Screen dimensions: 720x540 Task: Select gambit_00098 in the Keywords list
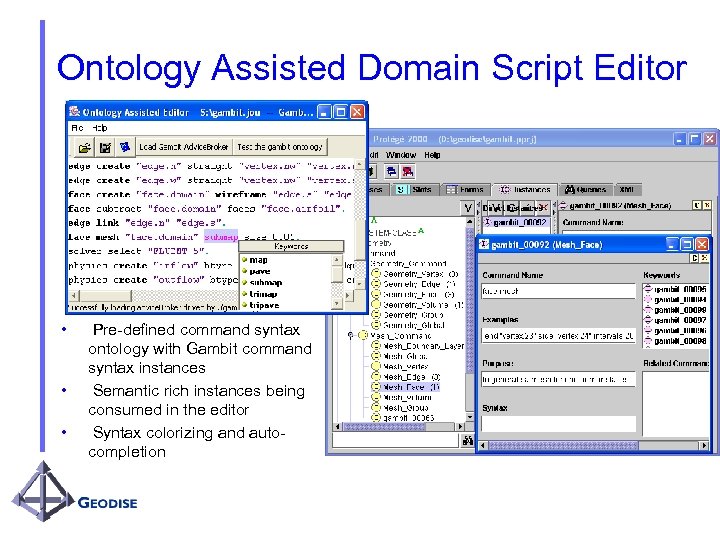click(675, 341)
